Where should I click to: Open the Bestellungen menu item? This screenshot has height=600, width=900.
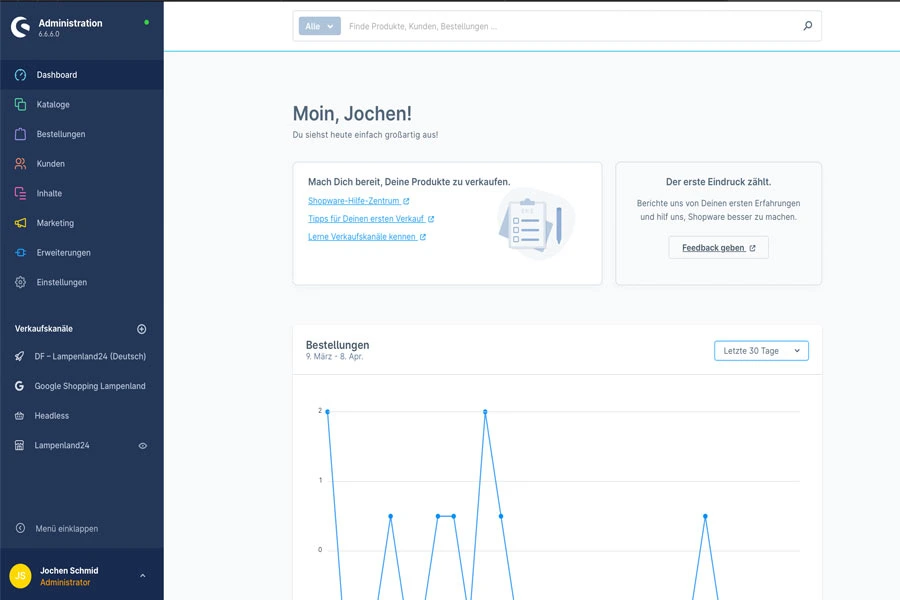pos(82,134)
